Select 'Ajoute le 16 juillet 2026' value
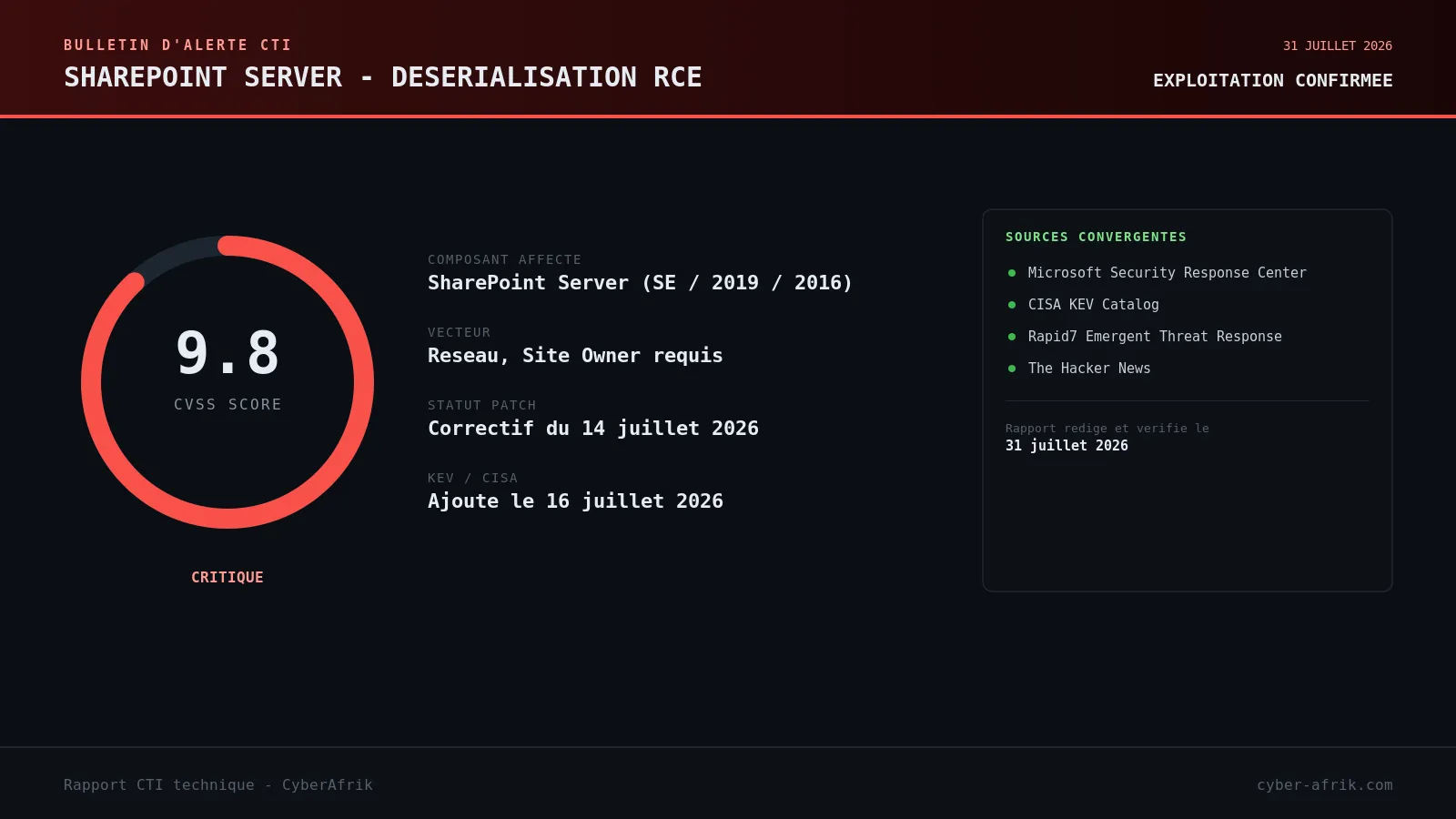 point(575,500)
